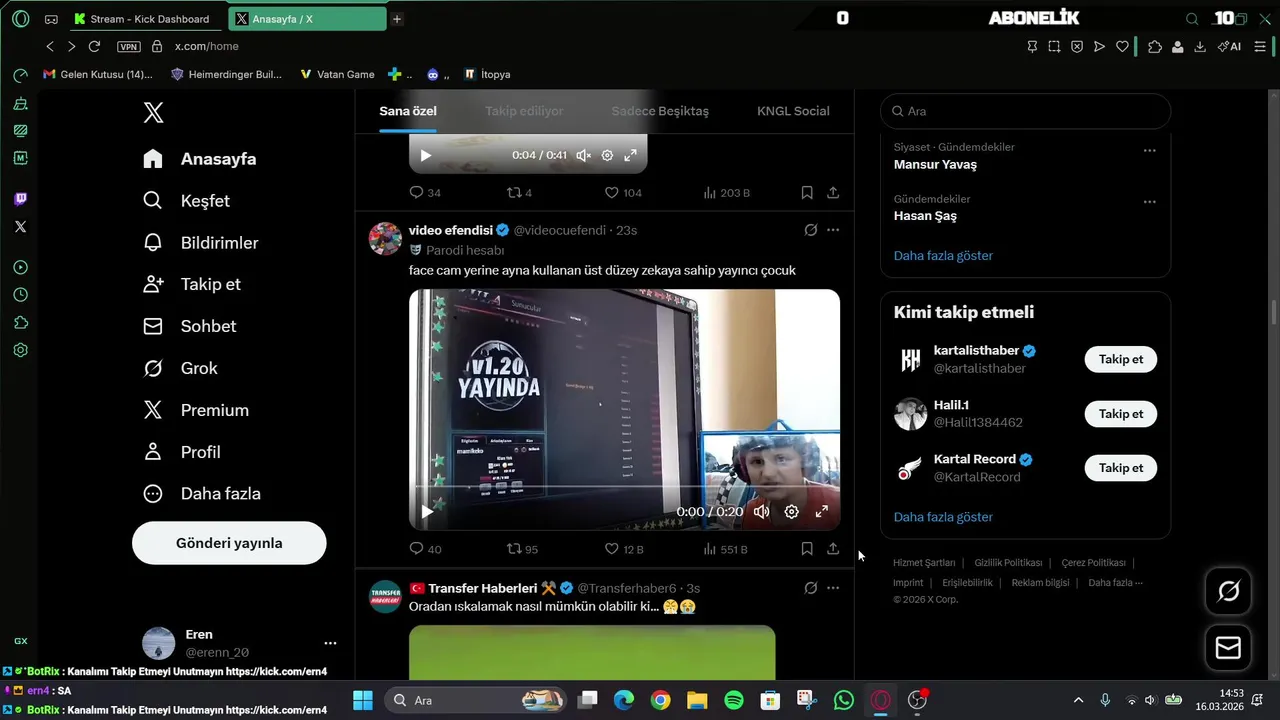Viewport: 1280px width, 720px height.
Task: Unmute the top video
Action: tap(584, 155)
